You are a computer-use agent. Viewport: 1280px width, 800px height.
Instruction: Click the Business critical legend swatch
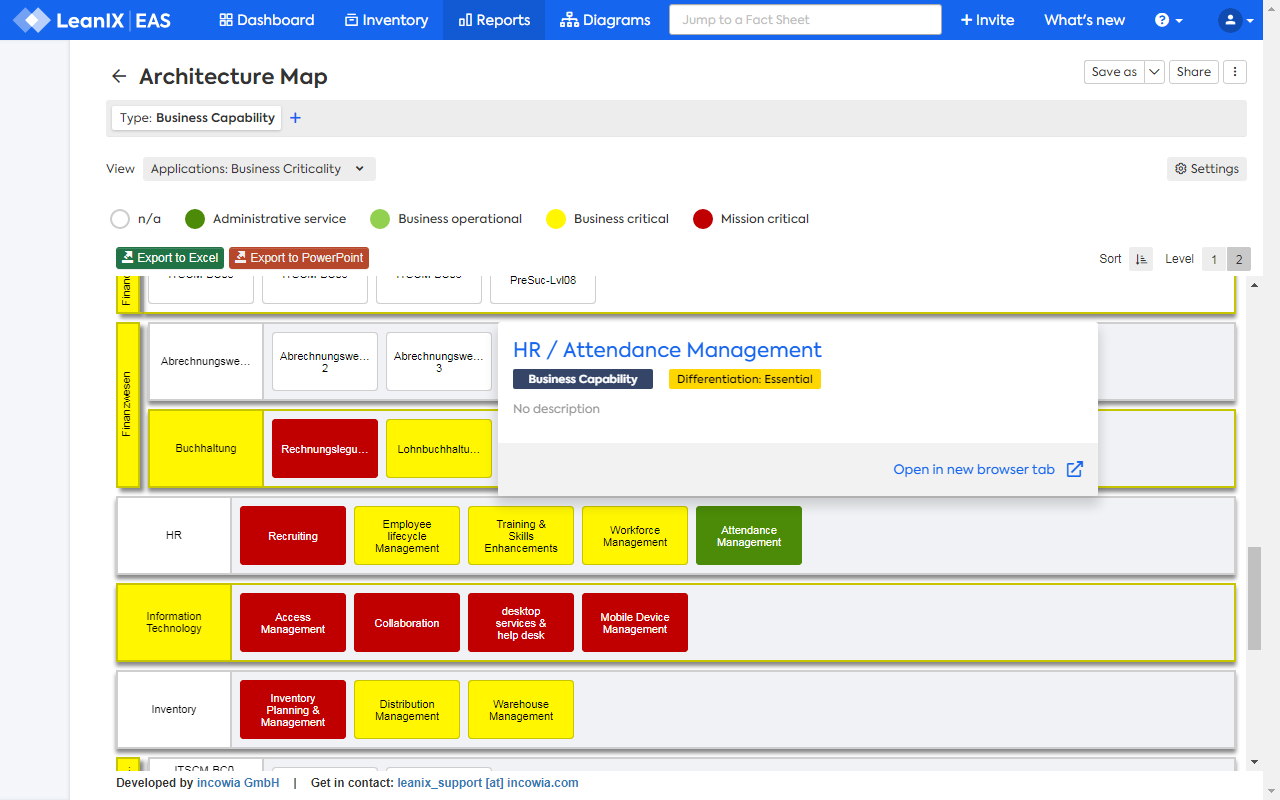coord(556,219)
